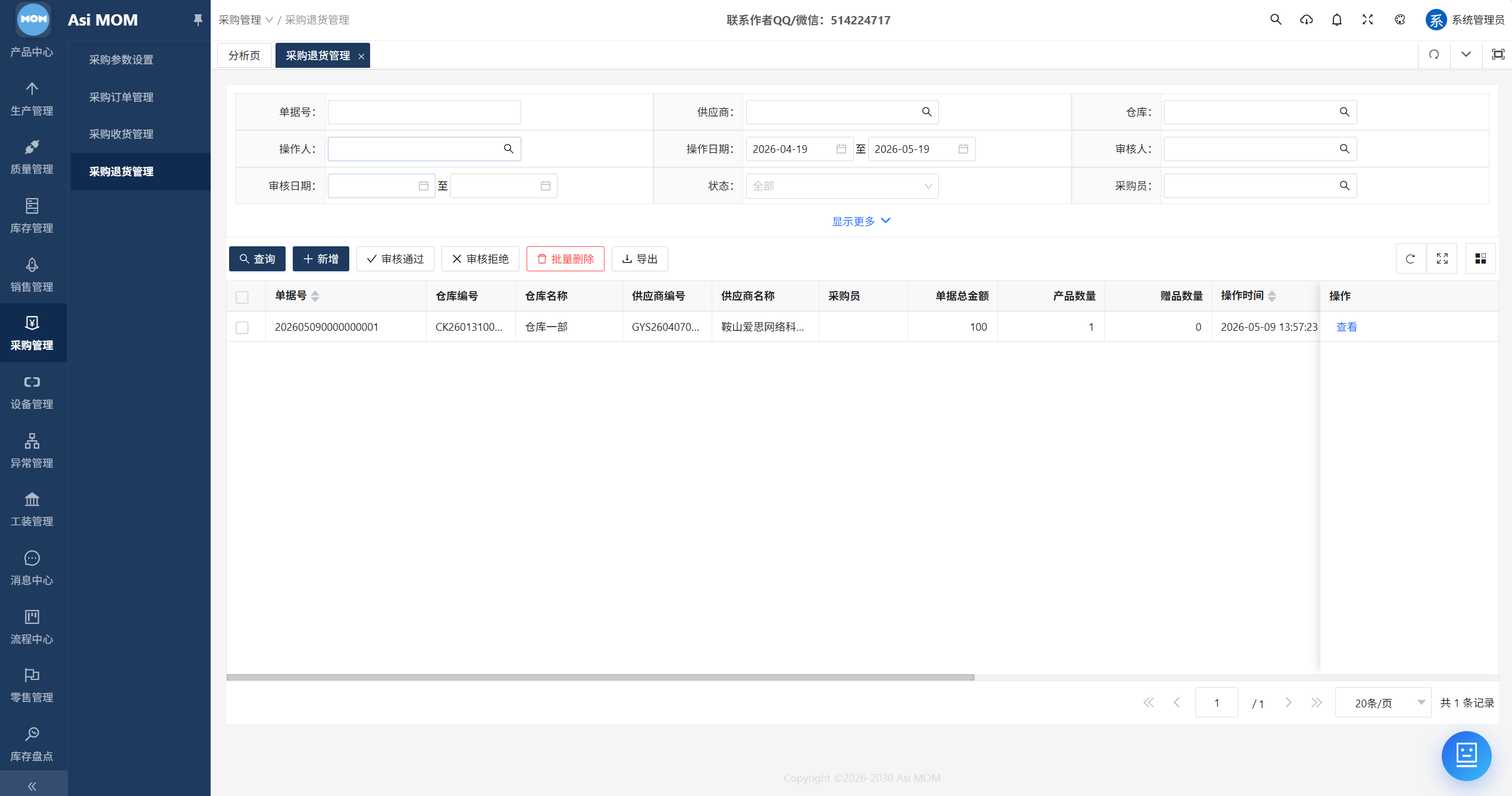
Task: Open 供应商 lookup search icon
Action: [926, 112]
